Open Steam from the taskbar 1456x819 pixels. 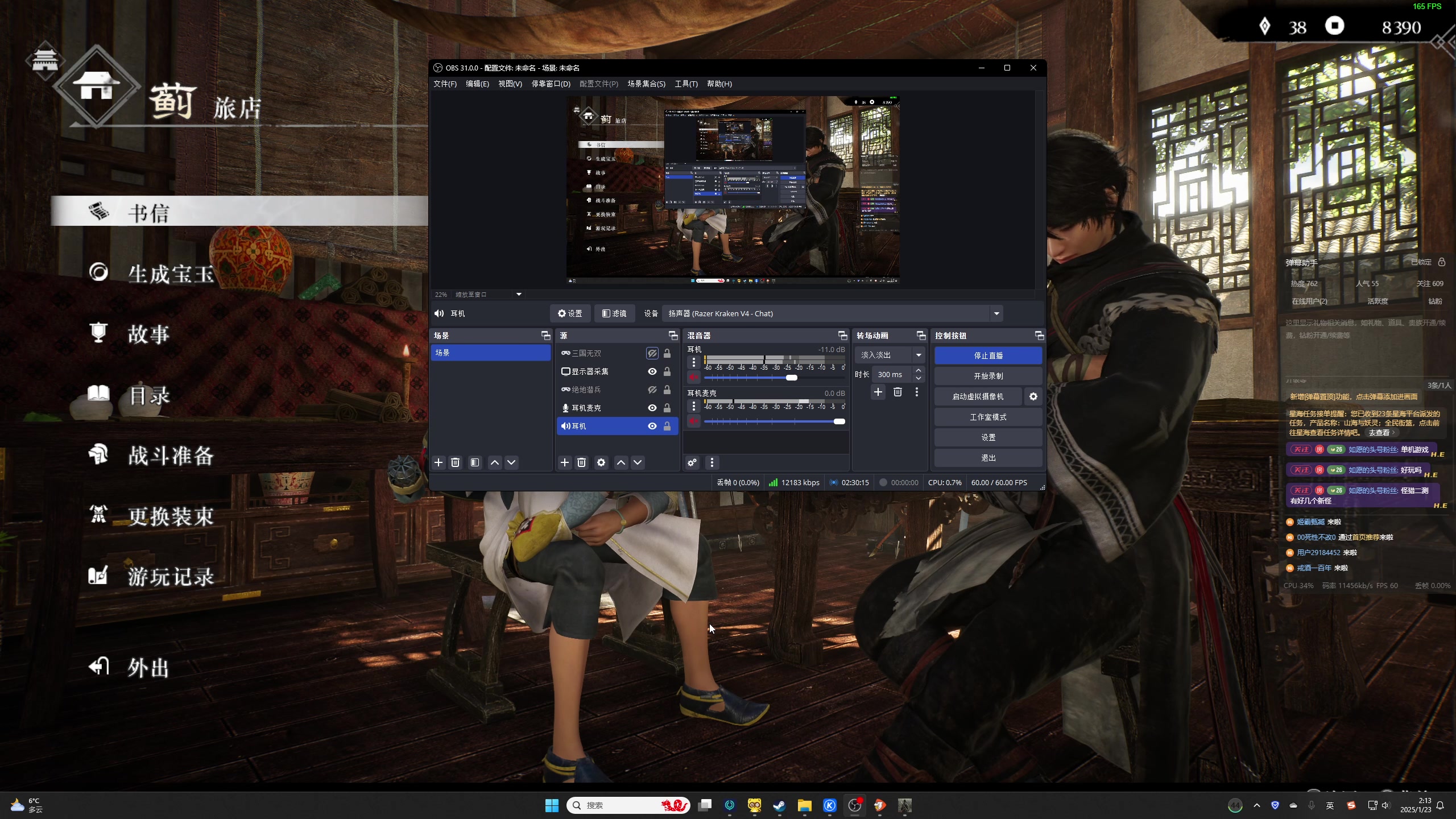click(779, 805)
